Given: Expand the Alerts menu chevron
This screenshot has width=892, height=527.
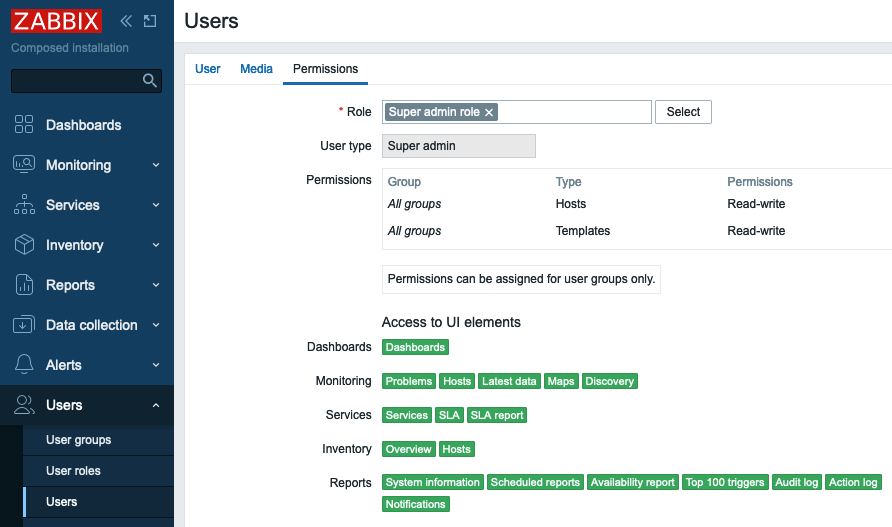Looking at the screenshot, I should click(x=156, y=365).
